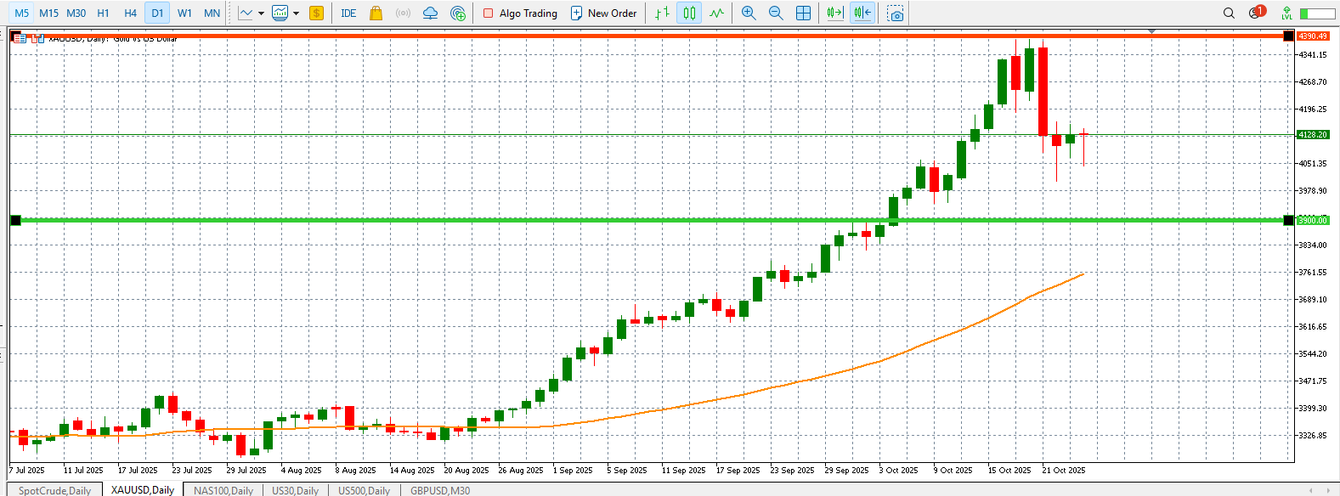Viewport: 1340px width, 496px height.
Task: Select the H4 timeframe
Action: [x=130, y=13]
